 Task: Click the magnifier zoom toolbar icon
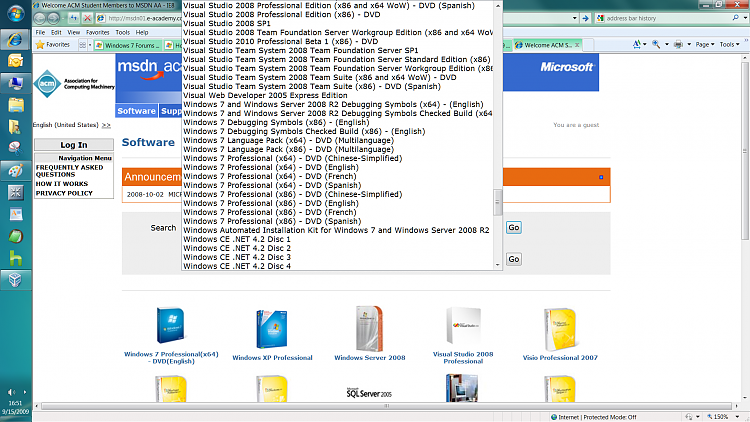pos(656,44)
